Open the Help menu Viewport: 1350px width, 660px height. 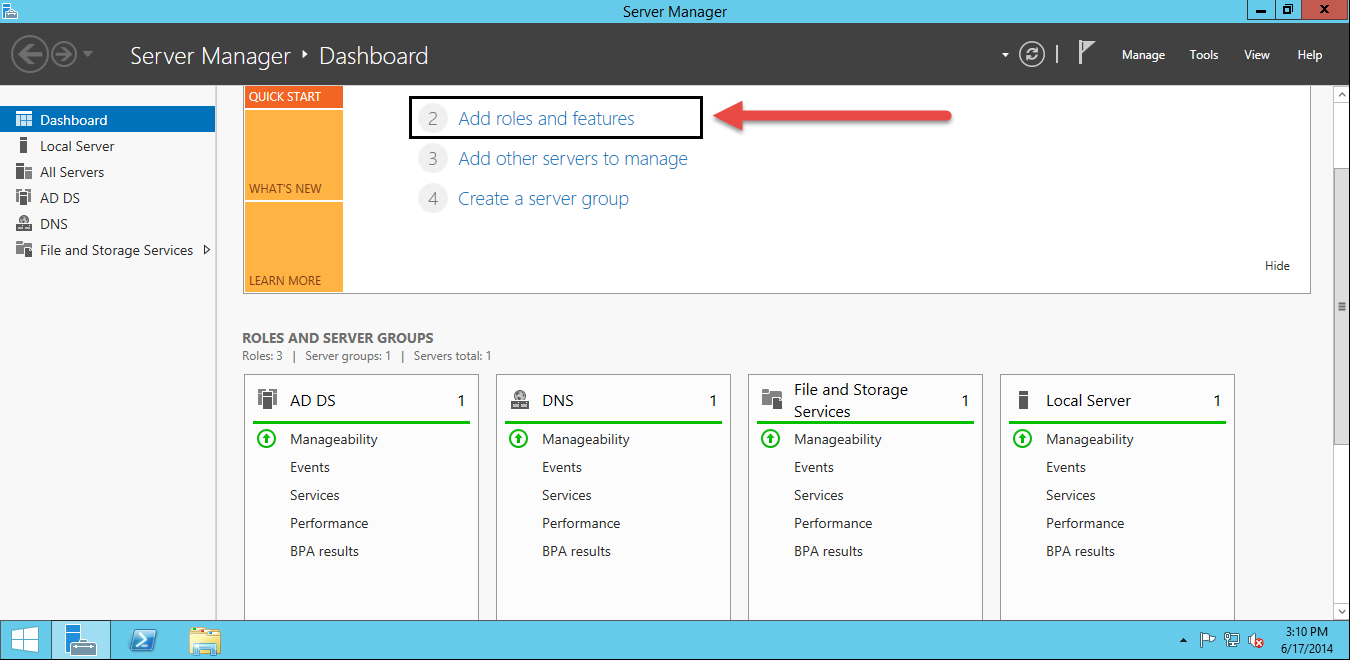1310,55
